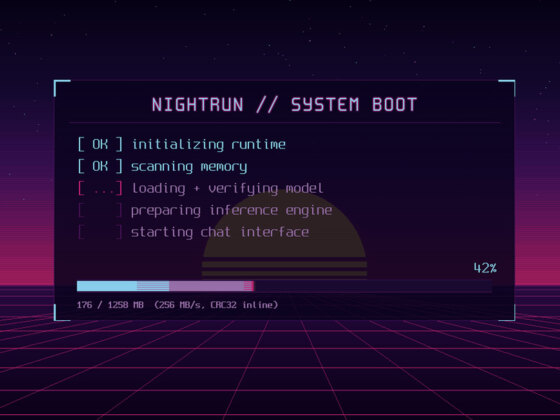Click the empty brackets beside preparing inference engine
The image size is (560, 420).
click(100, 210)
